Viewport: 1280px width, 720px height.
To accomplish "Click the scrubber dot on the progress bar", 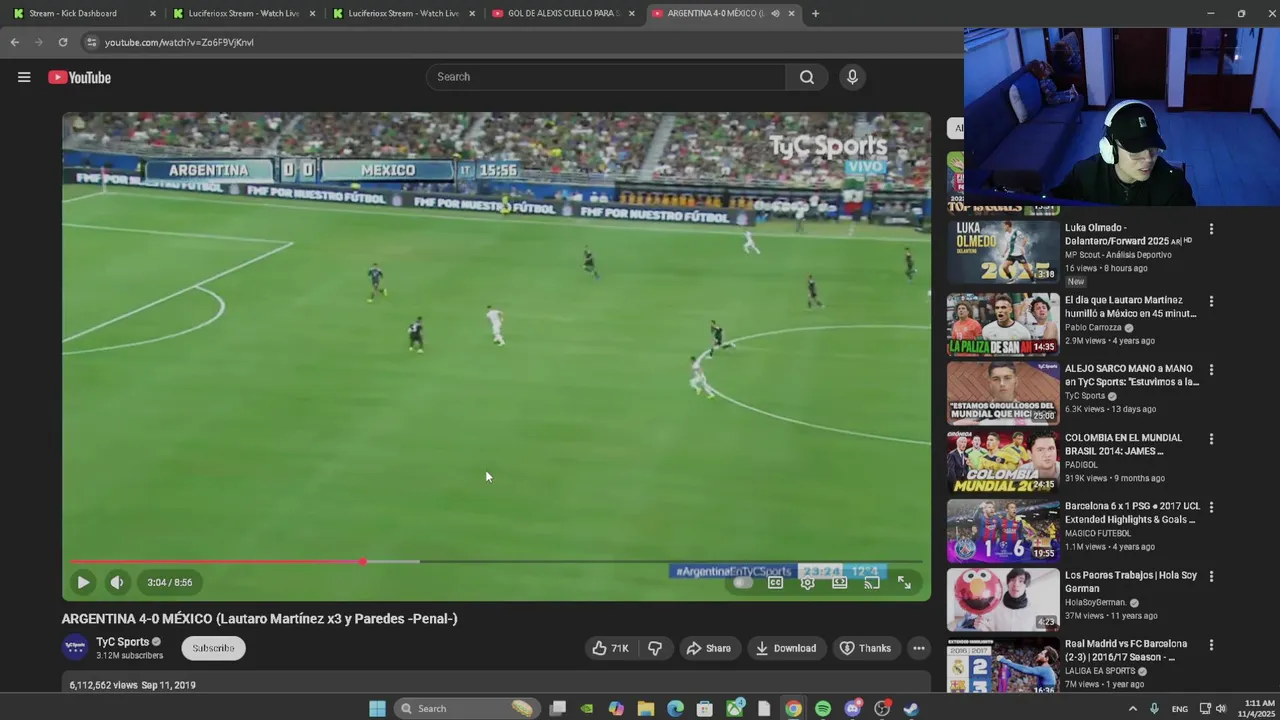I will click(363, 562).
